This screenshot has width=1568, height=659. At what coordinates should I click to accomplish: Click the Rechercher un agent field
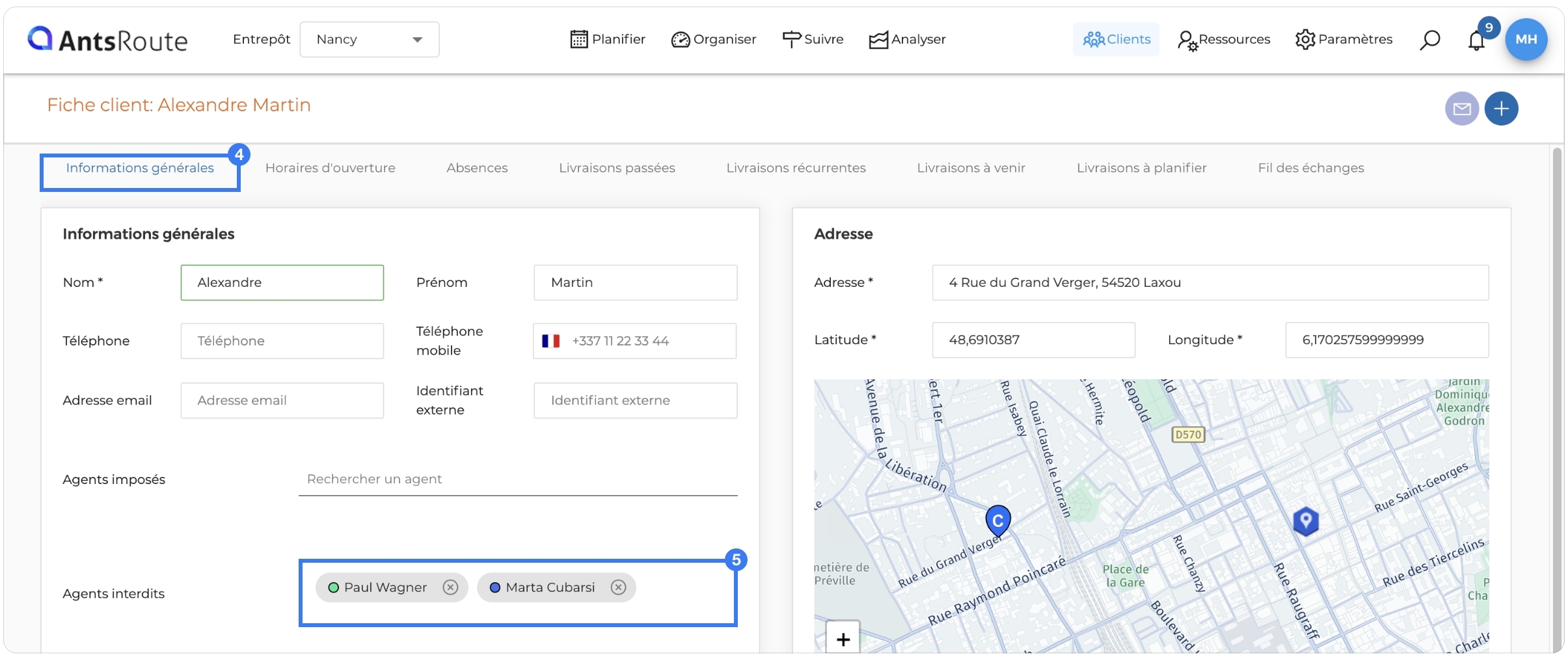[518, 479]
